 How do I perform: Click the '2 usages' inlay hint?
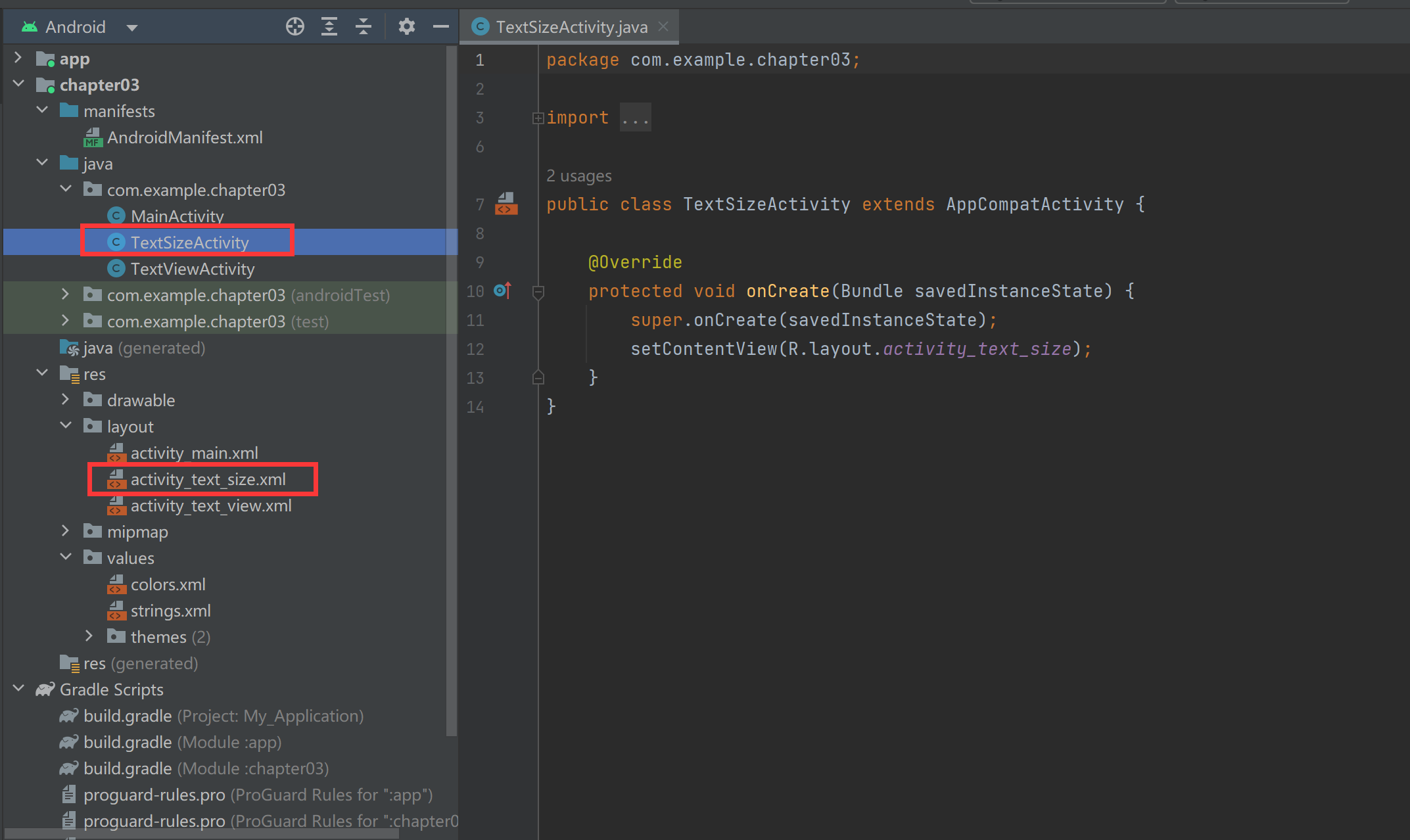click(578, 175)
